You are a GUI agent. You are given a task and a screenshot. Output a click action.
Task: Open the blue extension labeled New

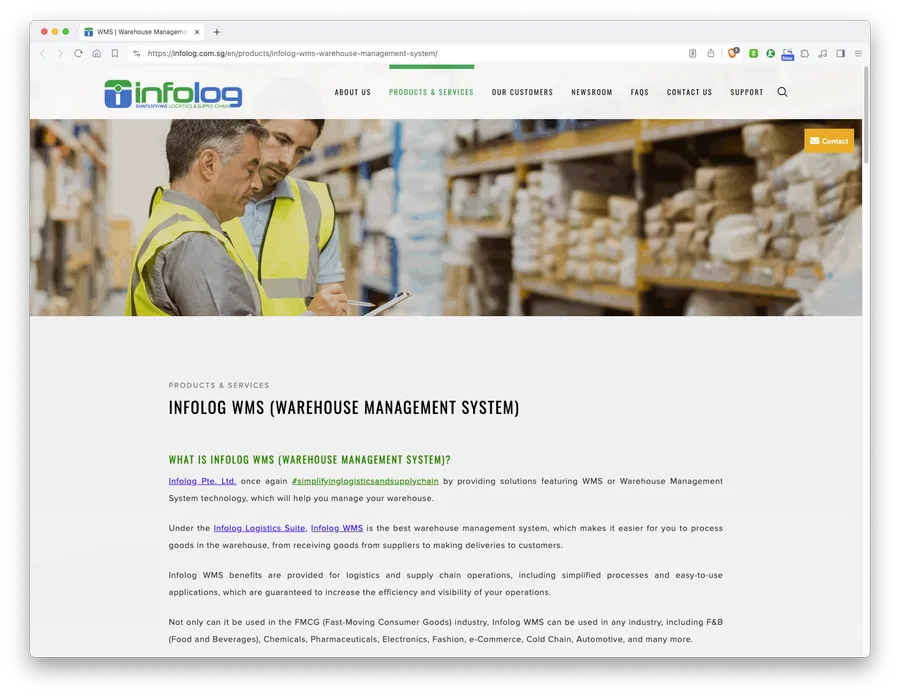[x=788, y=54]
